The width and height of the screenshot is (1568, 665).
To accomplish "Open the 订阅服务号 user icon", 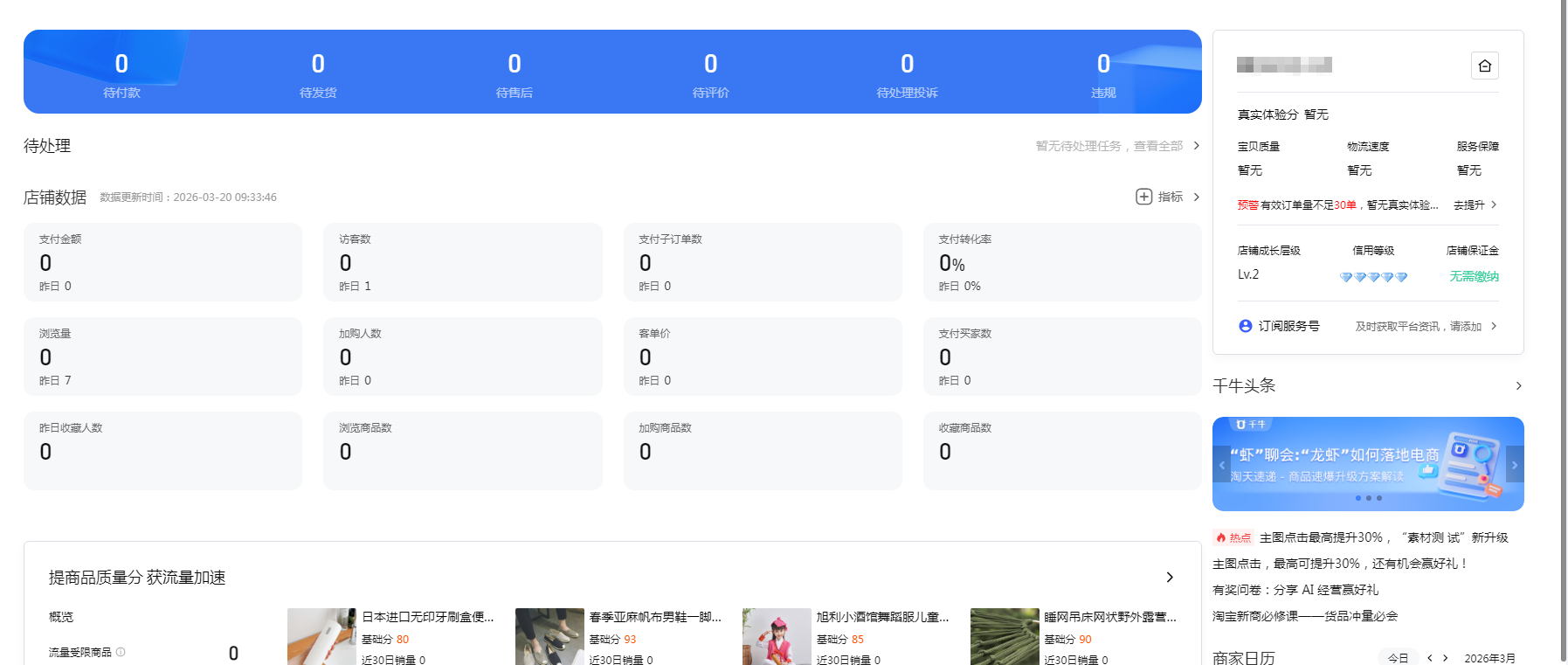I will click(x=1246, y=326).
